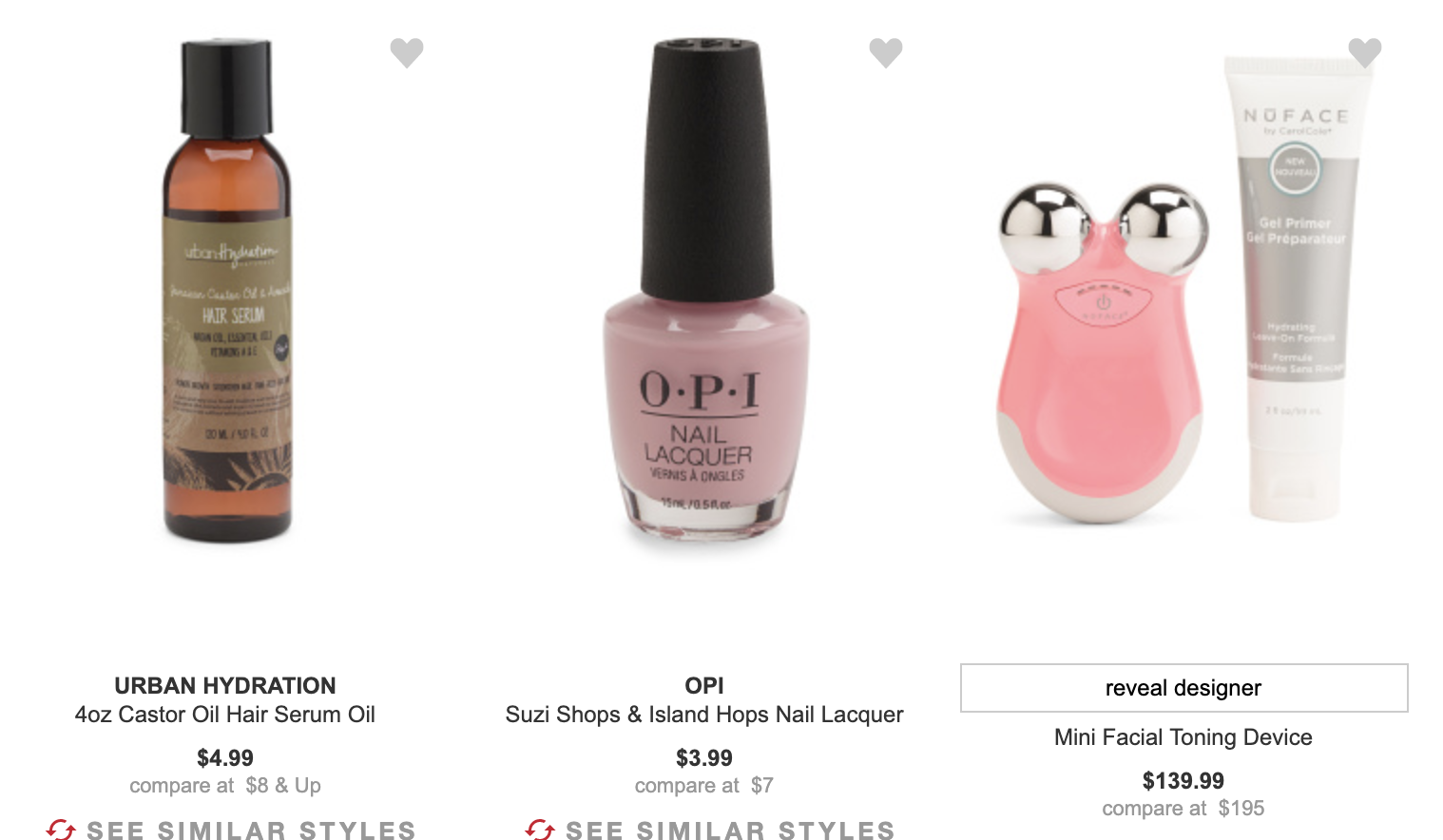Open the OPI brand name link
1443x840 pixels.
[704, 686]
